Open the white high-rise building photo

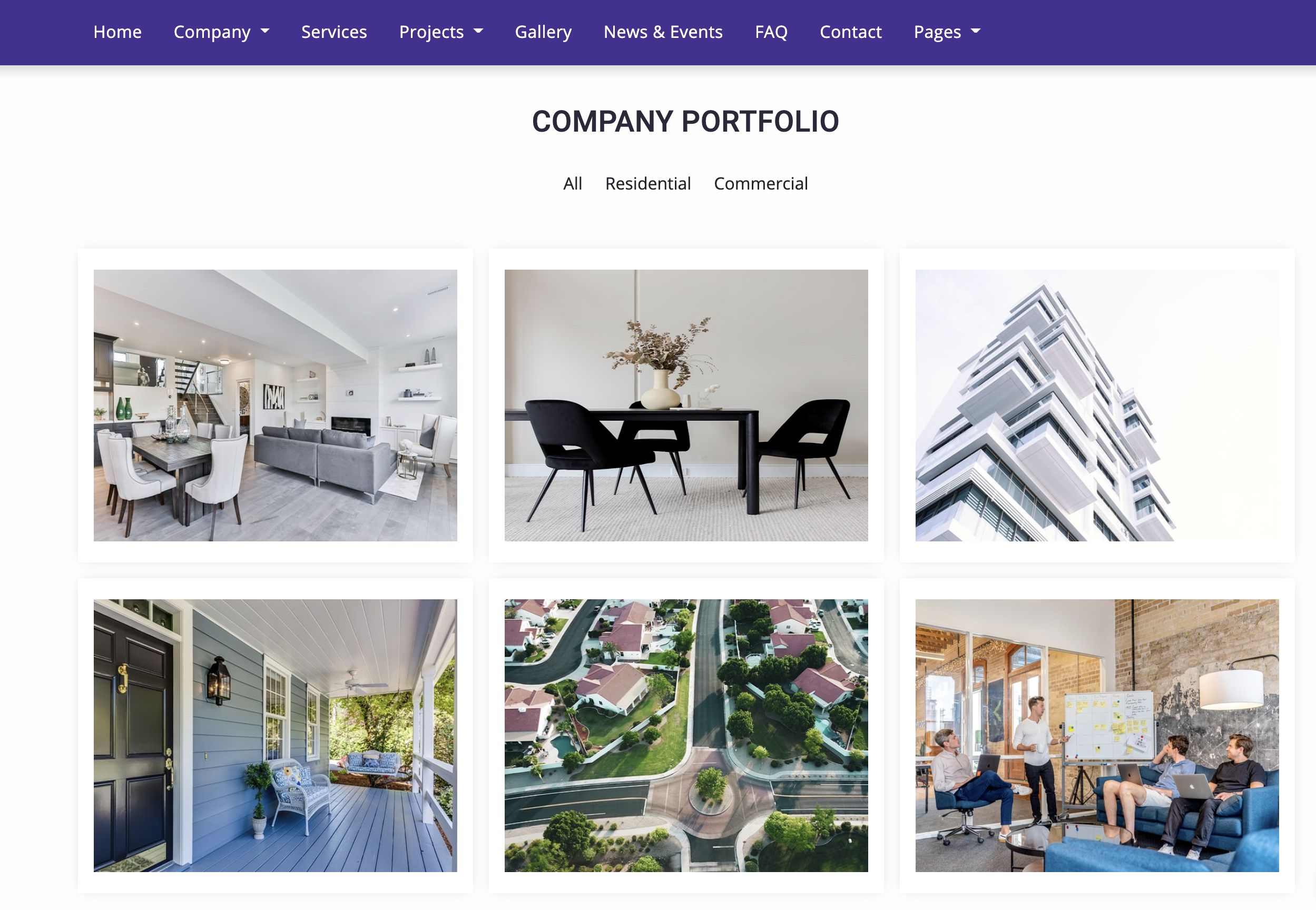coord(1097,405)
